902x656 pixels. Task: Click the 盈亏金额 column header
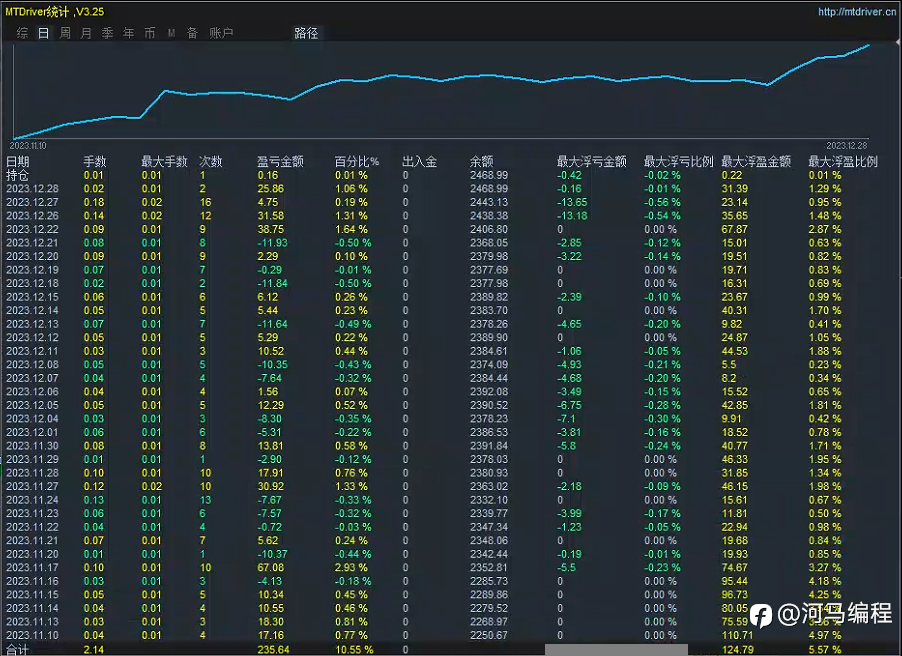280,161
